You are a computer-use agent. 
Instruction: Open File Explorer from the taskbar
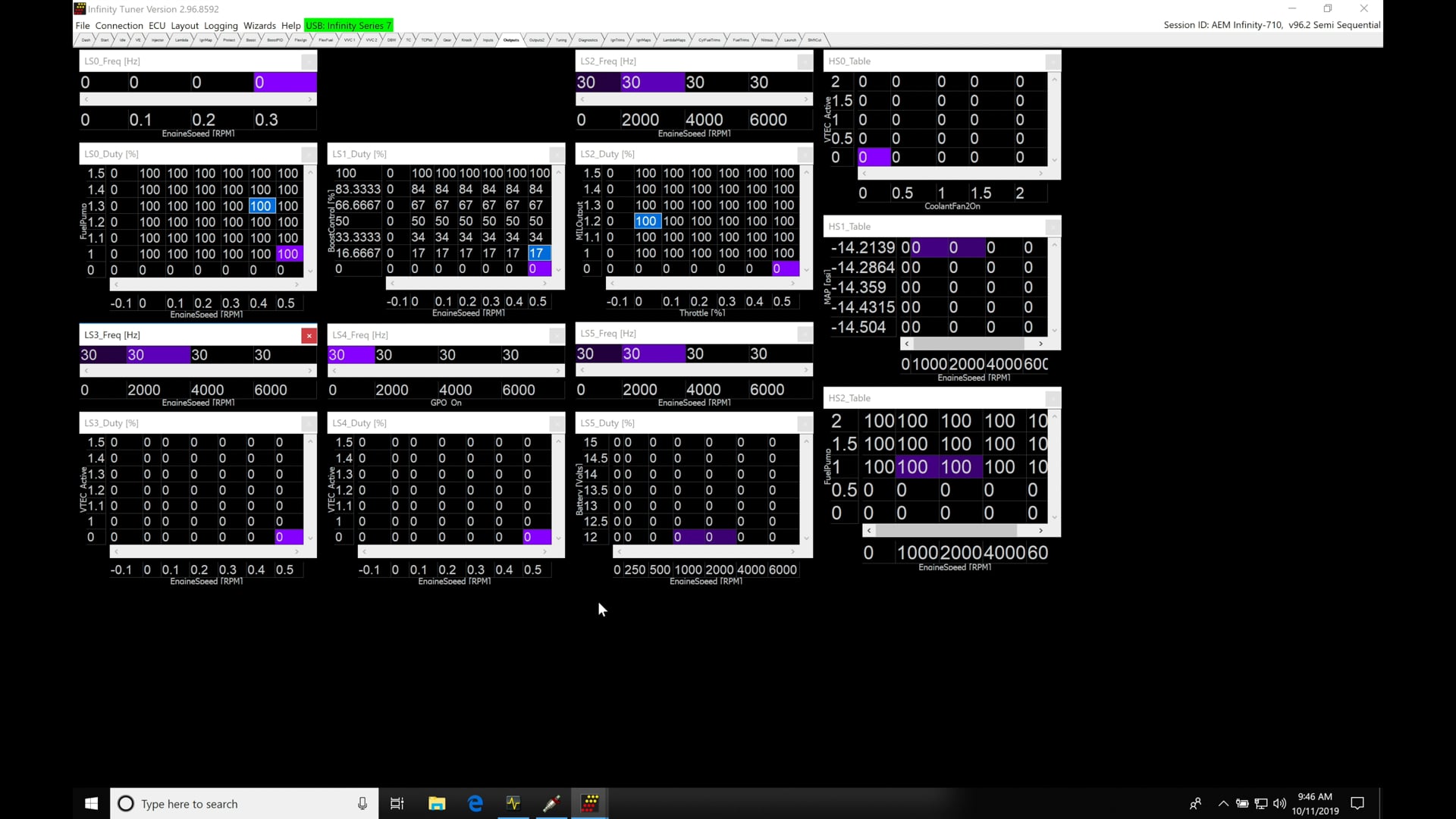click(437, 803)
